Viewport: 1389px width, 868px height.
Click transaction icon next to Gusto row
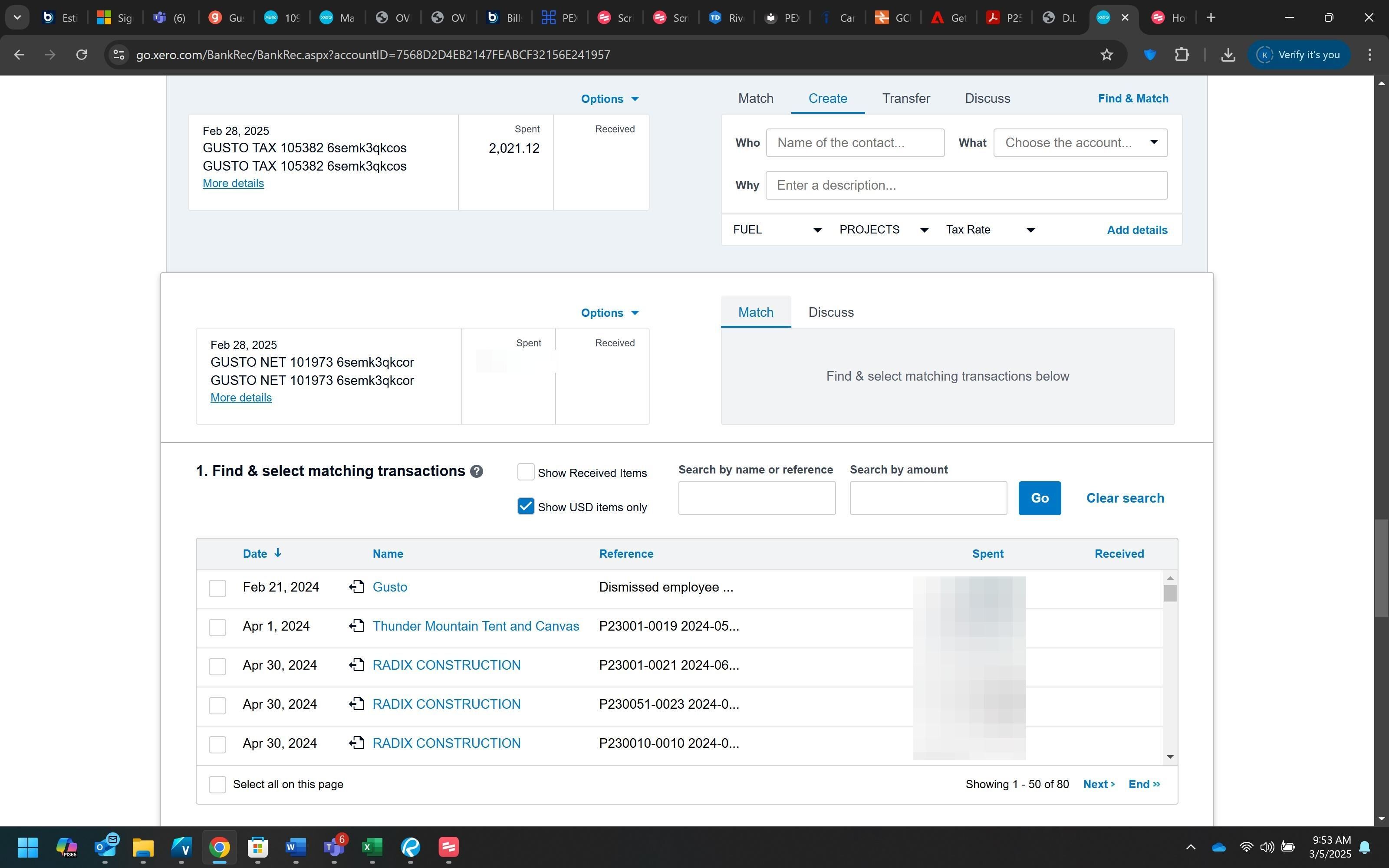point(356,587)
